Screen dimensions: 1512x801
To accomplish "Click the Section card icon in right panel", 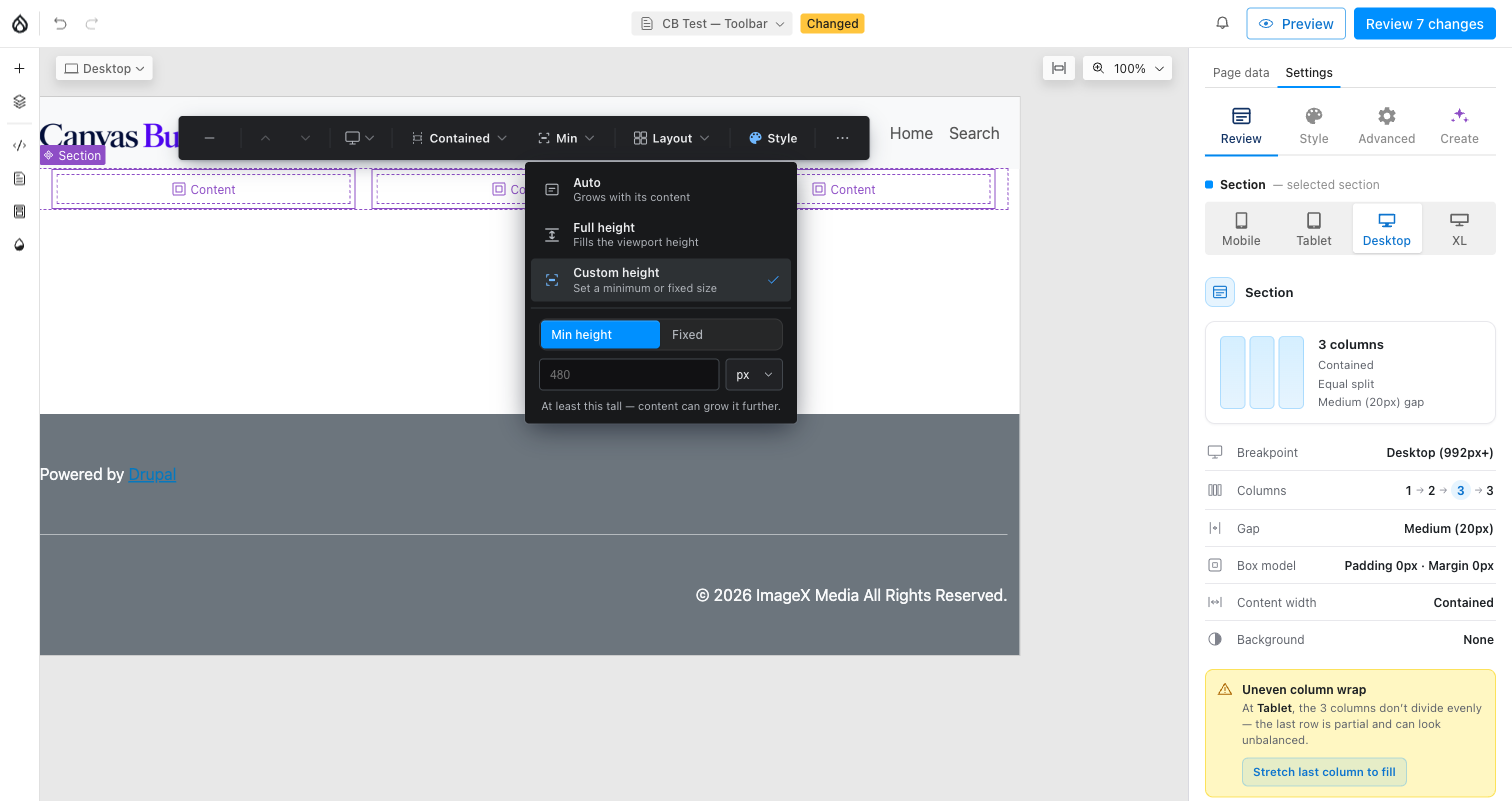I will [x=1220, y=292].
